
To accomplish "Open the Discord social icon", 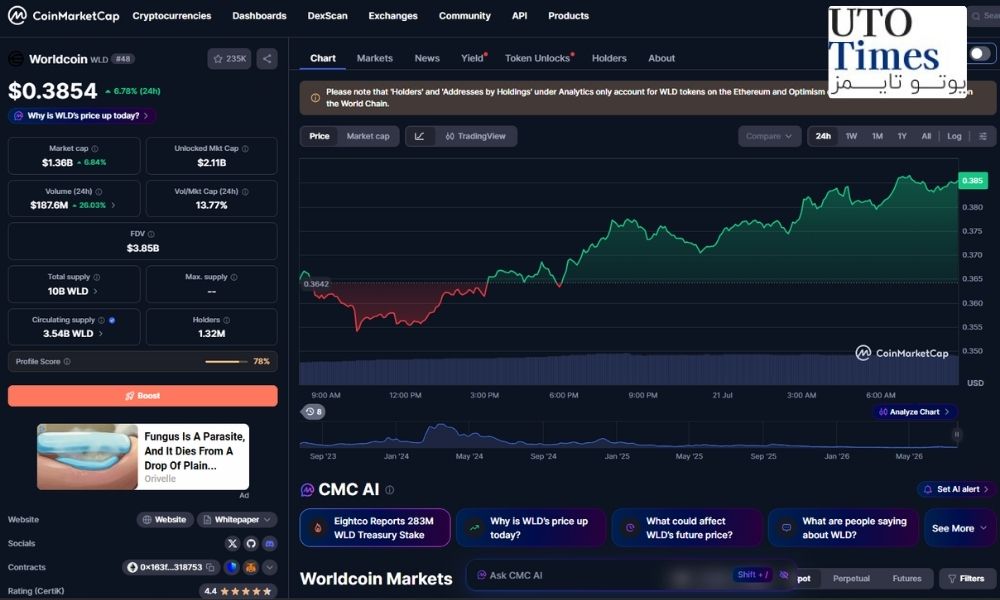I will tap(270, 543).
